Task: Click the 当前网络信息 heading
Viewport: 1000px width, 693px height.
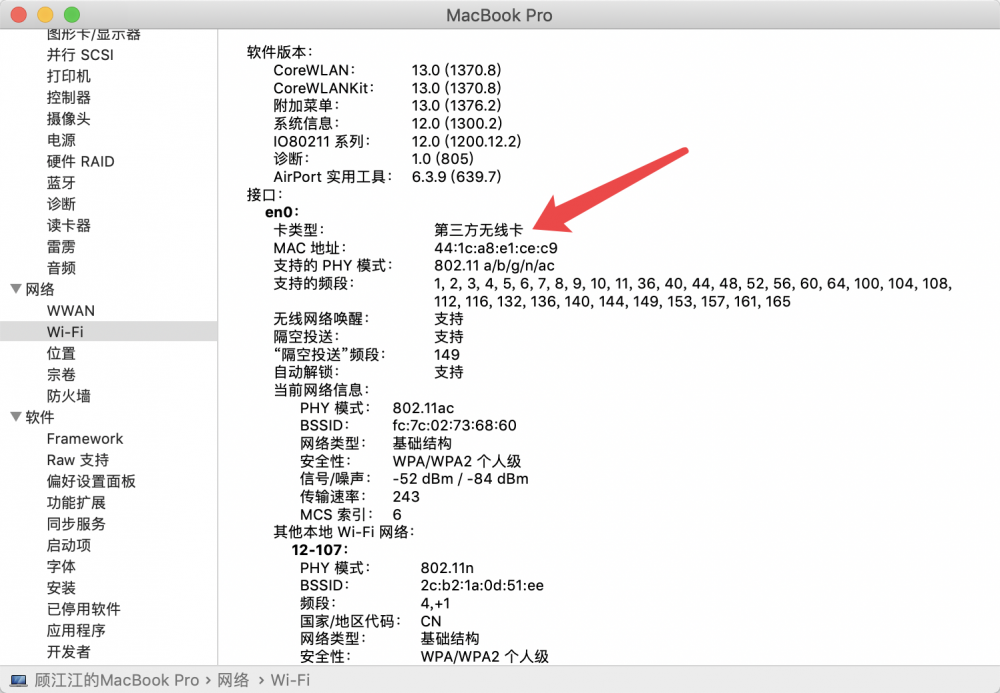Action: pos(321,390)
